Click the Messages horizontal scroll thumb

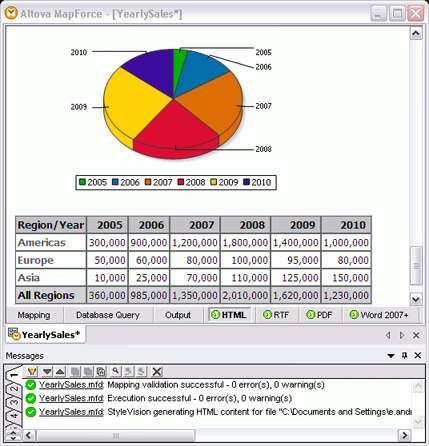[x=116, y=435]
